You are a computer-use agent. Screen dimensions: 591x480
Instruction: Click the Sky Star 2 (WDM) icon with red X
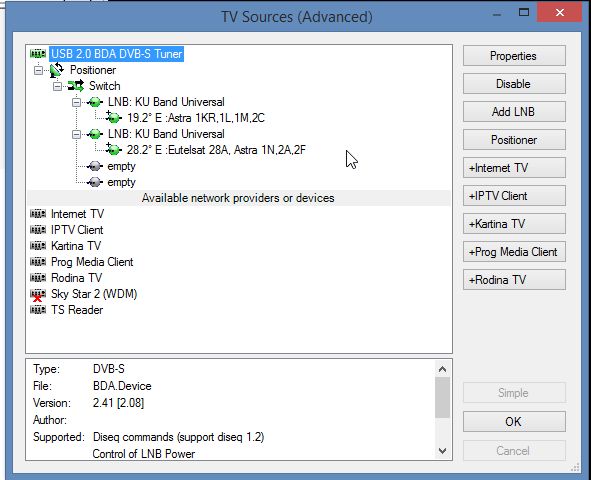click(x=38, y=295)
